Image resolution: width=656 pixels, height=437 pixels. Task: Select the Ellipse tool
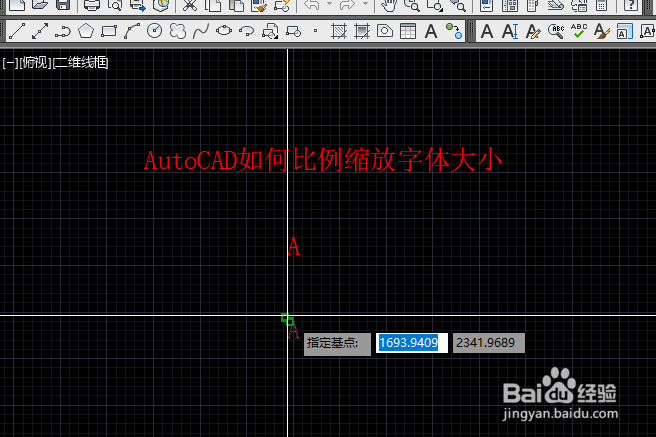224,31
